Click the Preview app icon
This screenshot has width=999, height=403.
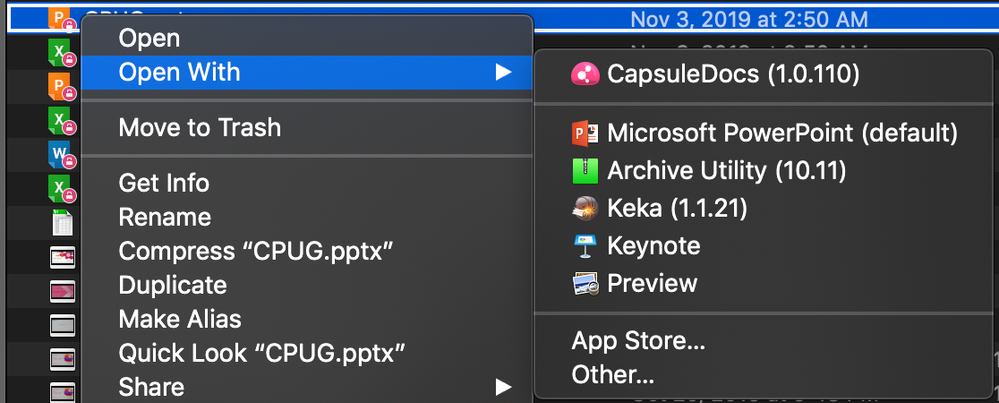pyautogui.click(x=585, y=283)
